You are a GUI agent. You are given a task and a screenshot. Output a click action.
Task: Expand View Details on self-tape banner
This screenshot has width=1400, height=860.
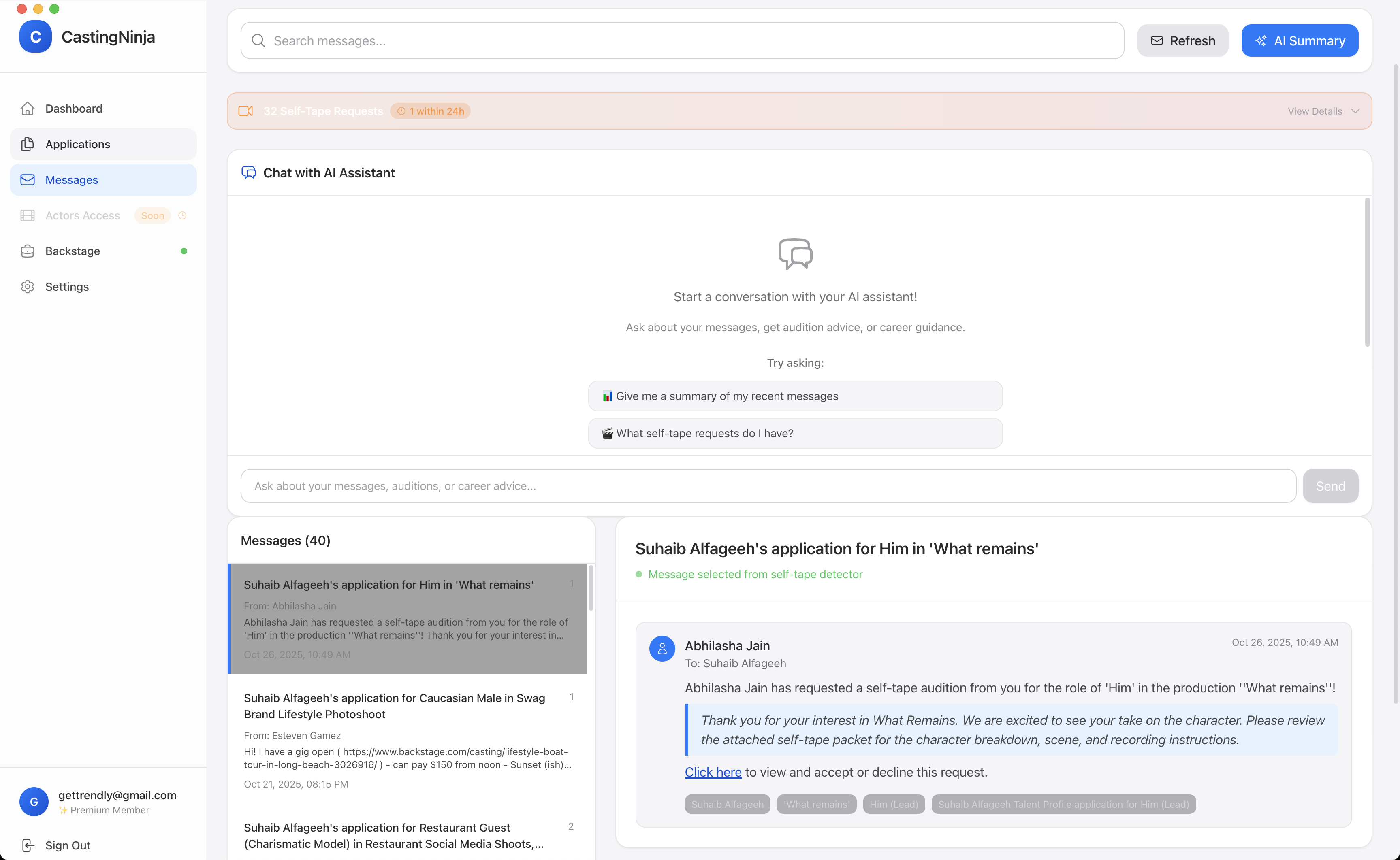point(1315,111)
